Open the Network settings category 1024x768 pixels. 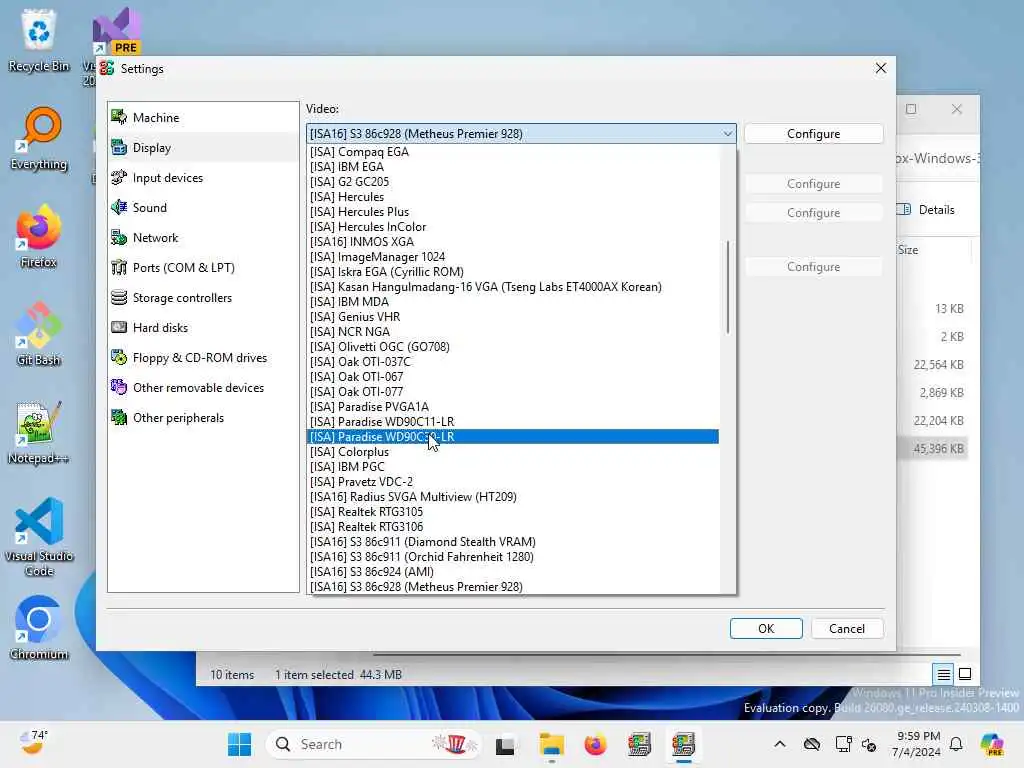click(x=203, y=238)
